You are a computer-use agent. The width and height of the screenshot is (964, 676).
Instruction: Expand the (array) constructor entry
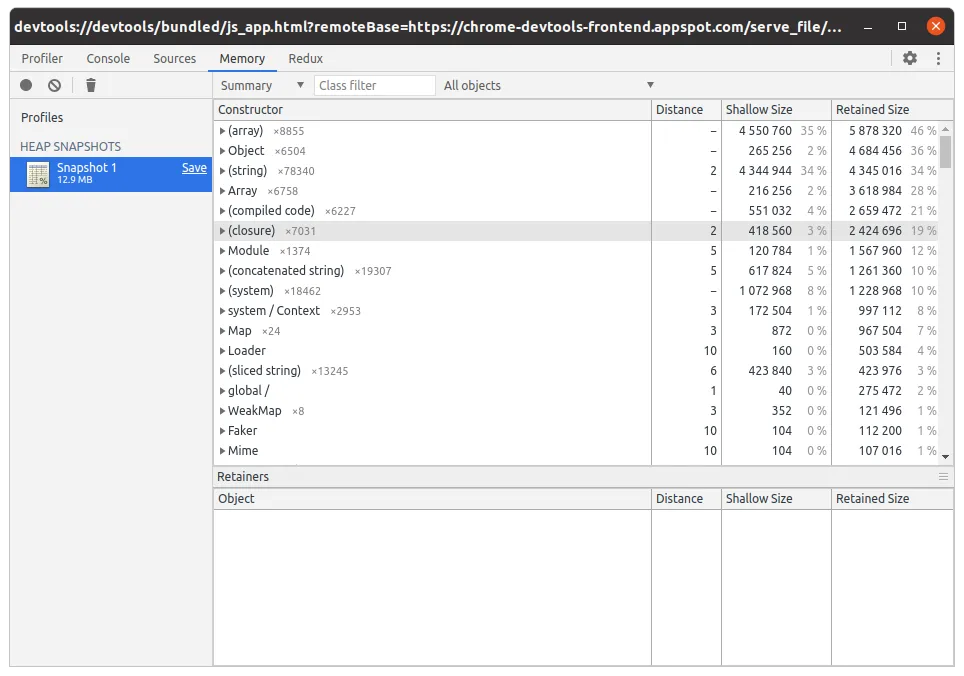(x=222, y=130)
